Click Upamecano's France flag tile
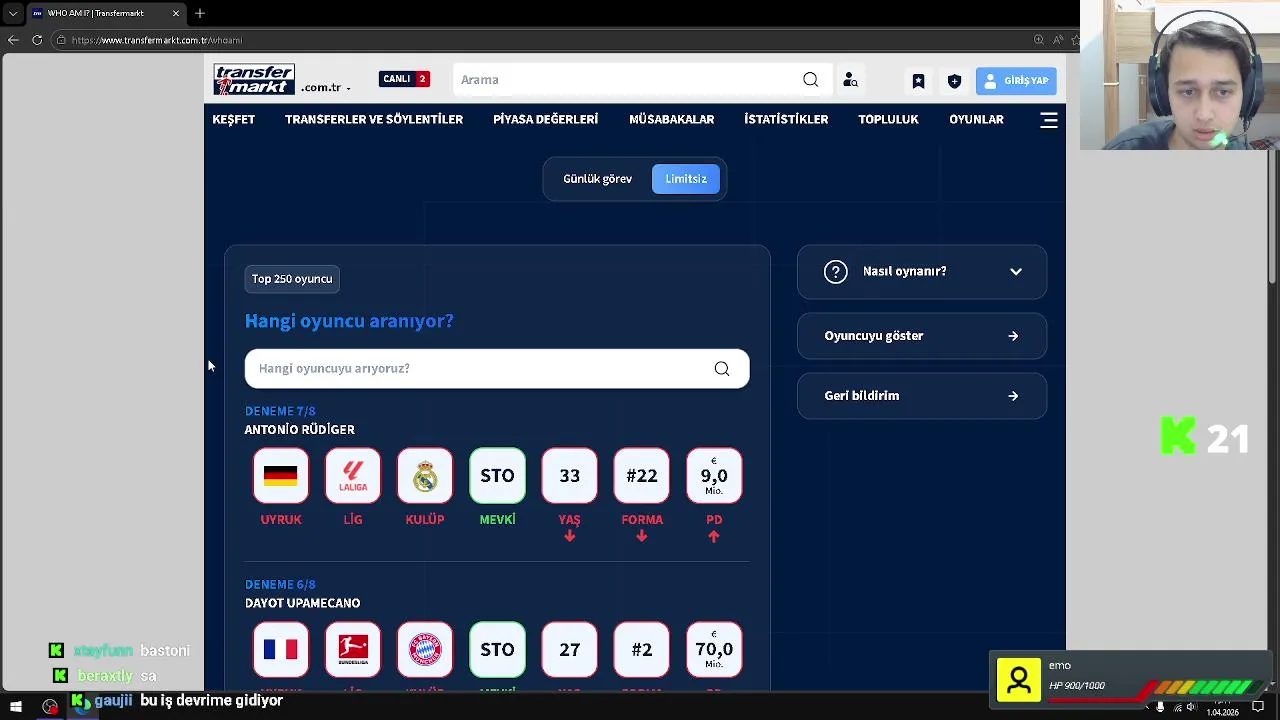This screenshot has height=720, width=1280. coord(281,650)
